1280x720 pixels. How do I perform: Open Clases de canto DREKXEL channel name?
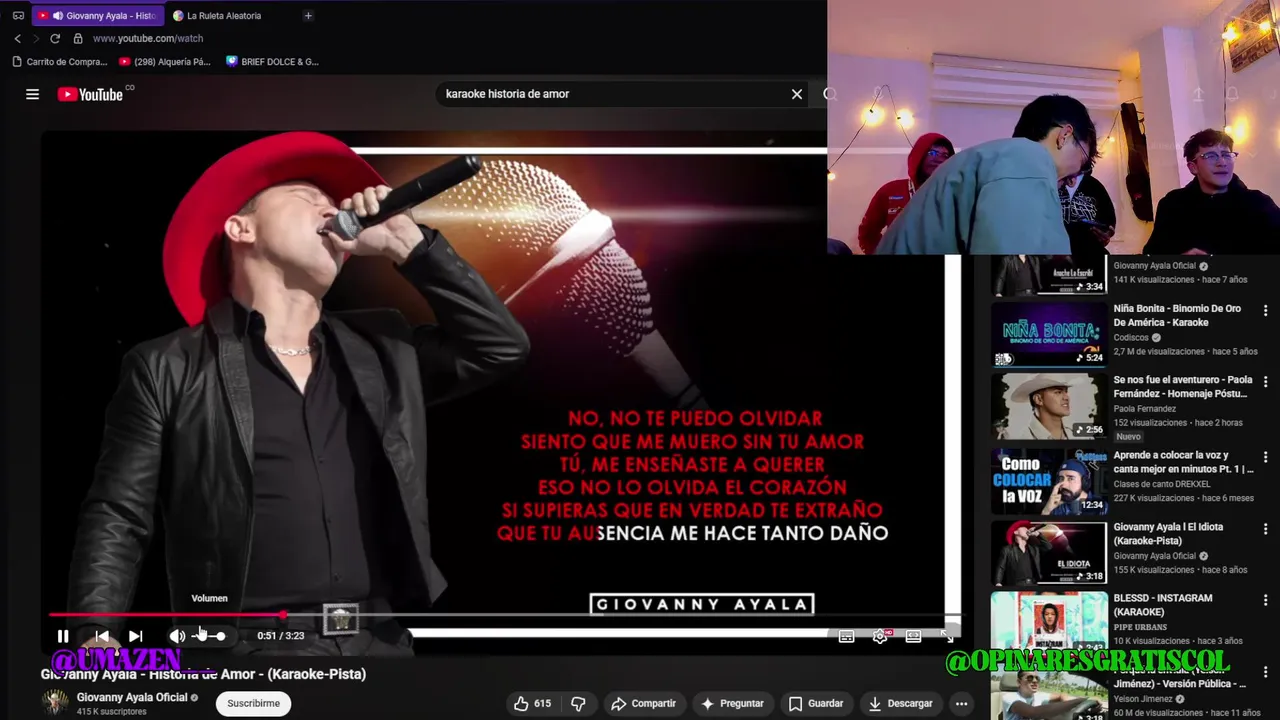(1162, 484)
